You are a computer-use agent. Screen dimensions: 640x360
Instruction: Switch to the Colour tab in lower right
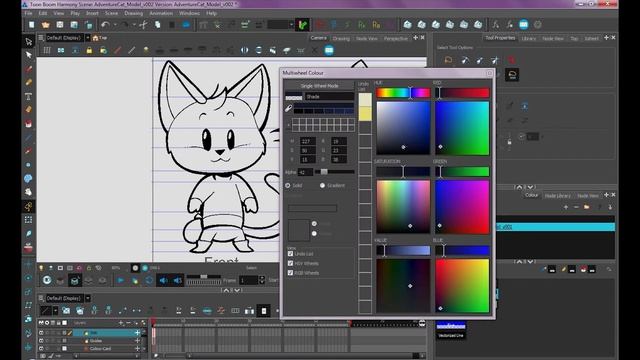(x=531, y=195)
